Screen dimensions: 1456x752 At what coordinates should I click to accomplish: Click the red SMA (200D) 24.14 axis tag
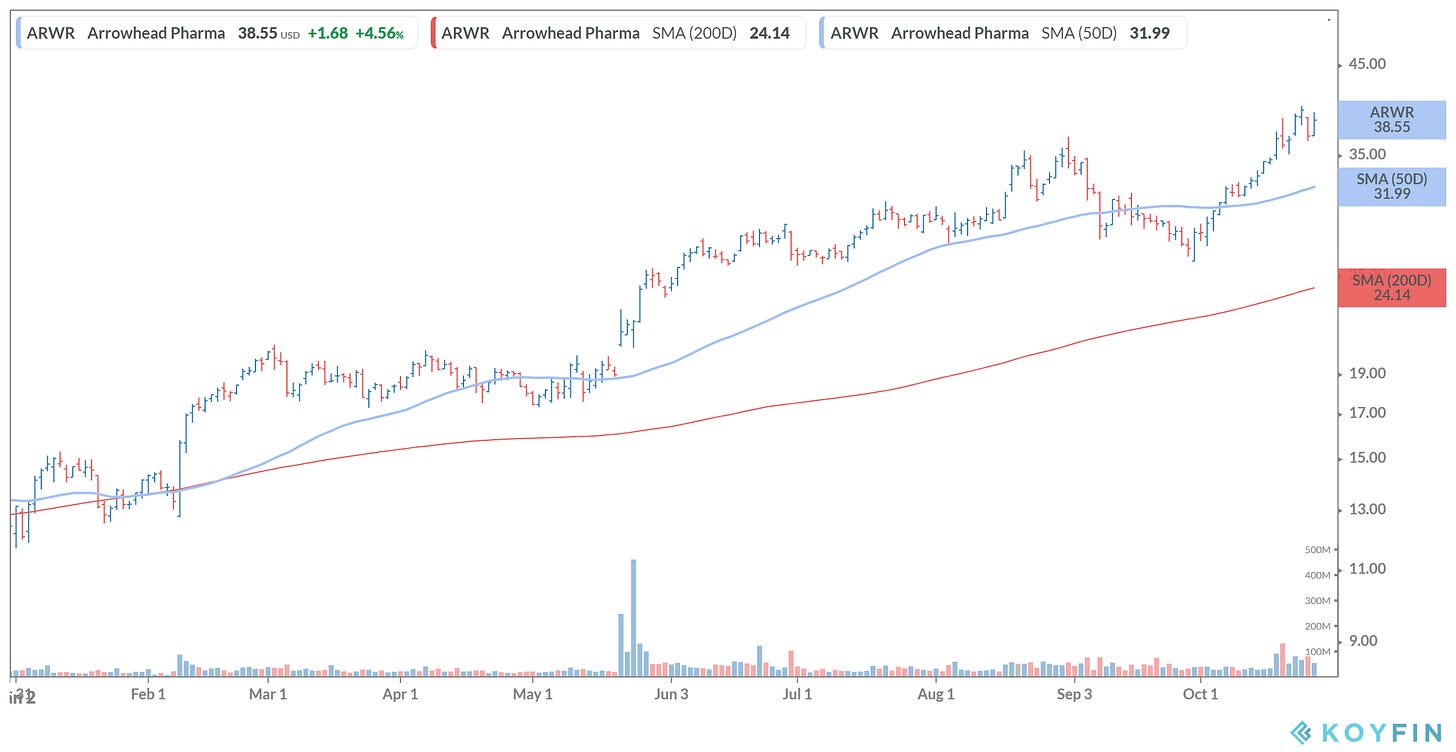pos(1391,287)
